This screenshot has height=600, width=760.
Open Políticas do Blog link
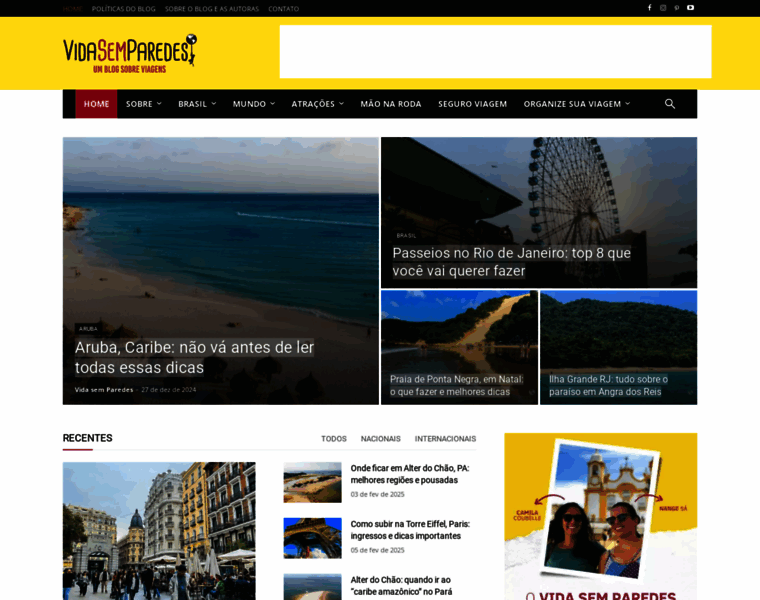tap(124, 9)
